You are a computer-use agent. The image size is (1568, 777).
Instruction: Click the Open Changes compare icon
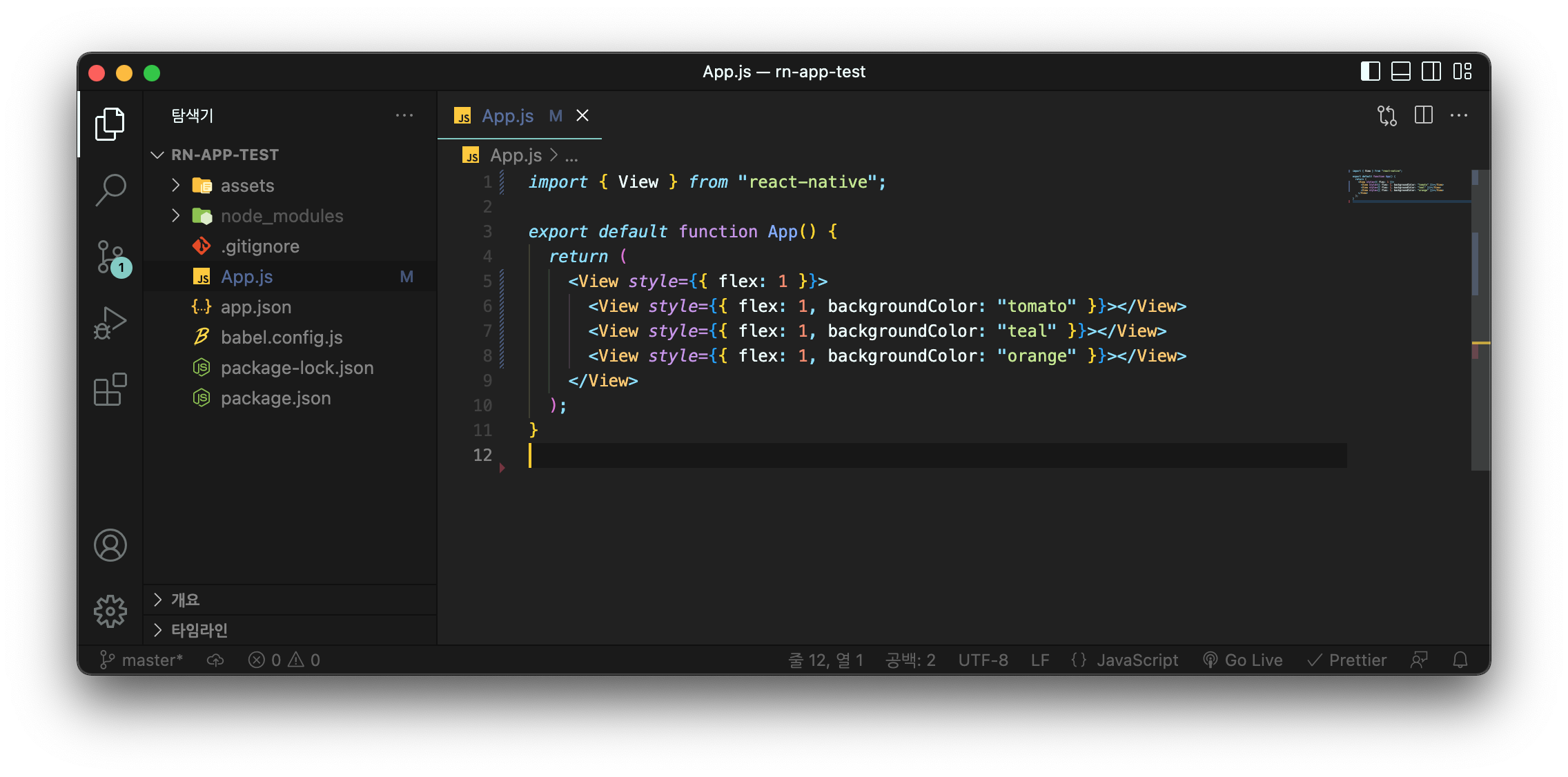pyautogui.click(x=1386, y=115)
